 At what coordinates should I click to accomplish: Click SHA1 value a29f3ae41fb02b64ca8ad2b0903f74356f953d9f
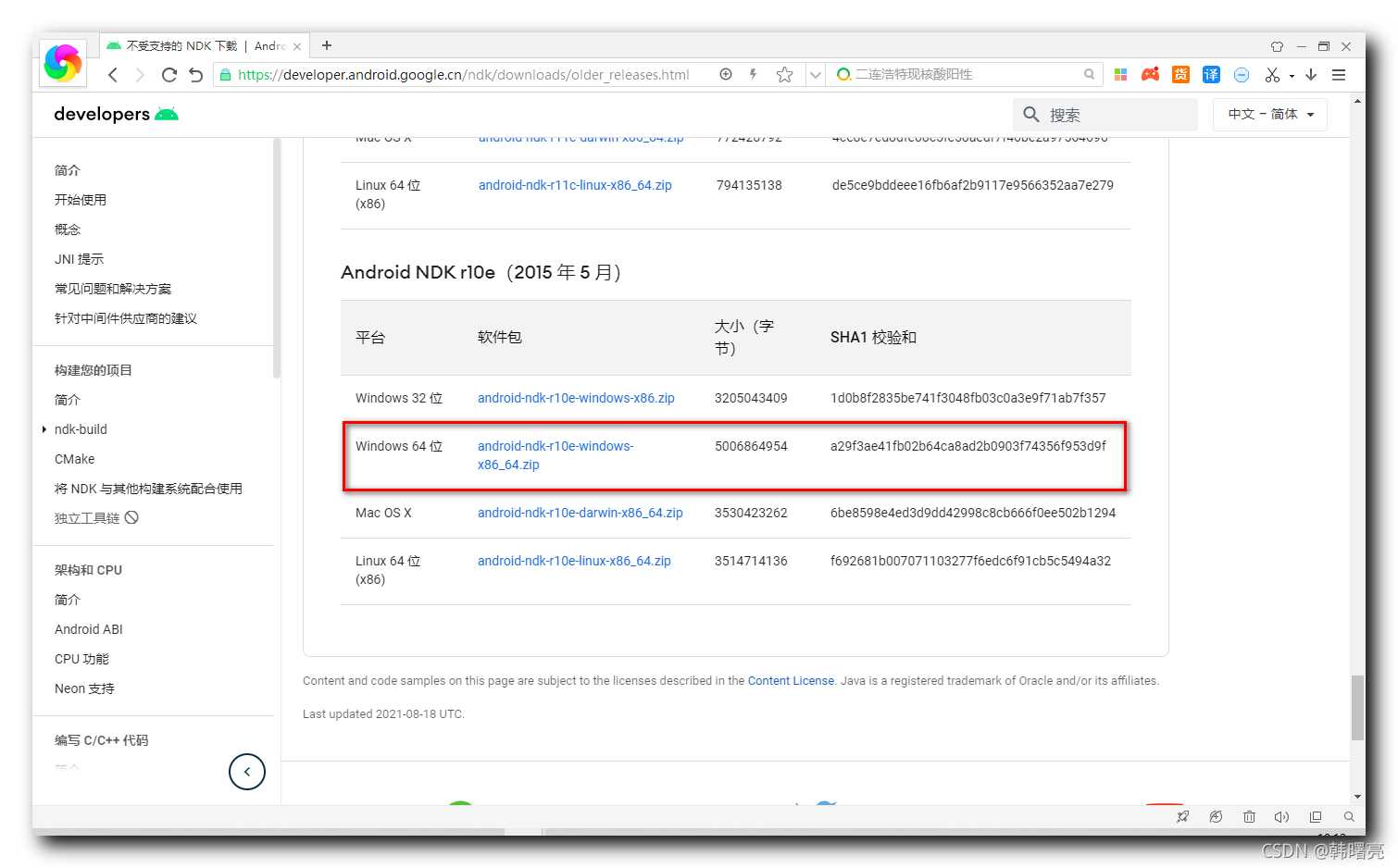click(968, 446)
